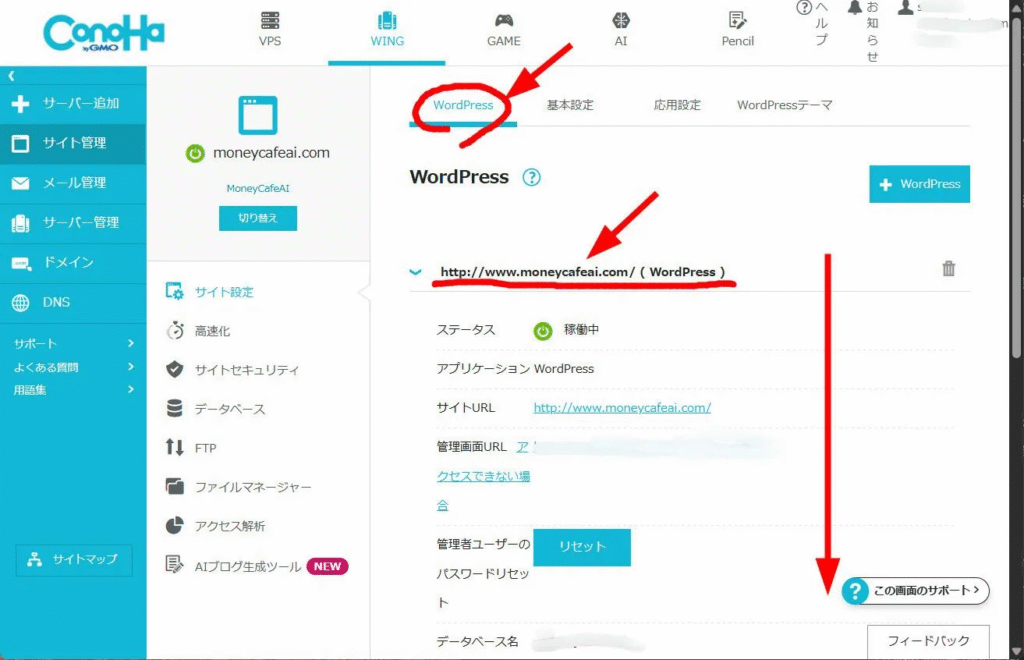
Task: Open メール管理 in the sidebar
Action: point(73,183)
